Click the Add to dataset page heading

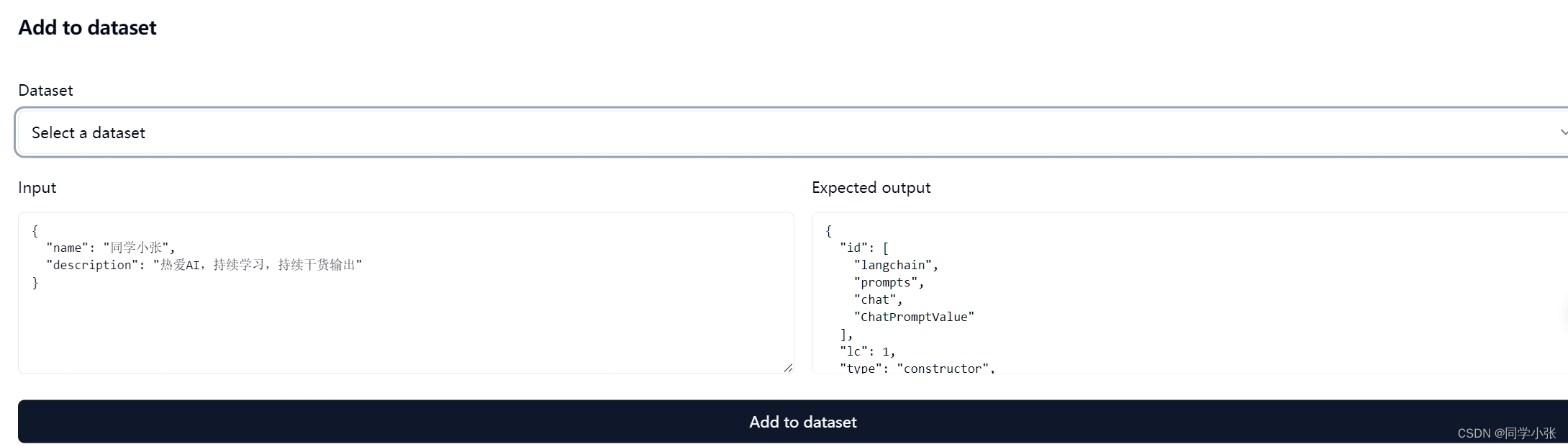pos(87,27)
